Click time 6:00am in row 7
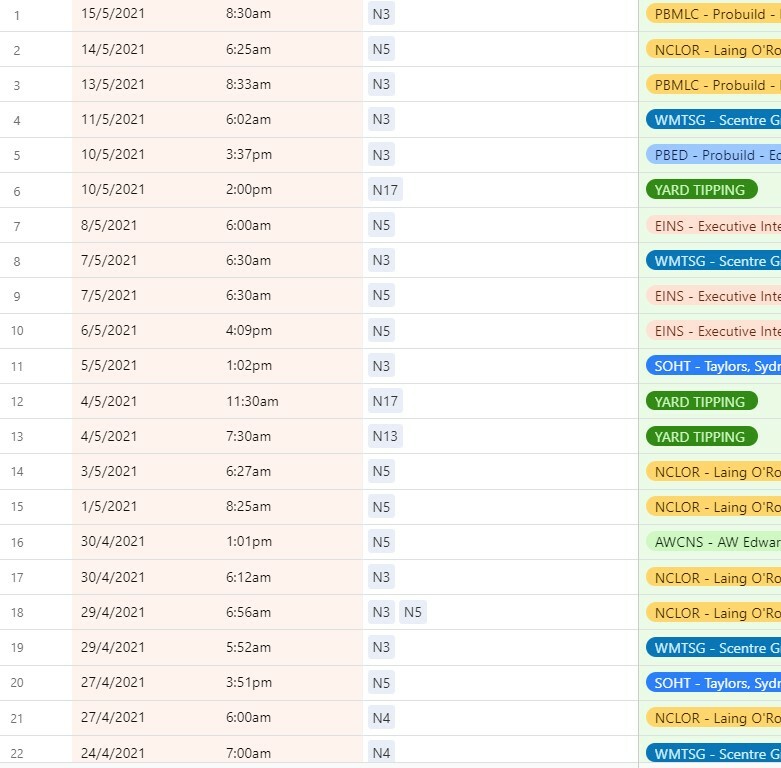The width and height of the screenshot is (781, 768). 248,225
